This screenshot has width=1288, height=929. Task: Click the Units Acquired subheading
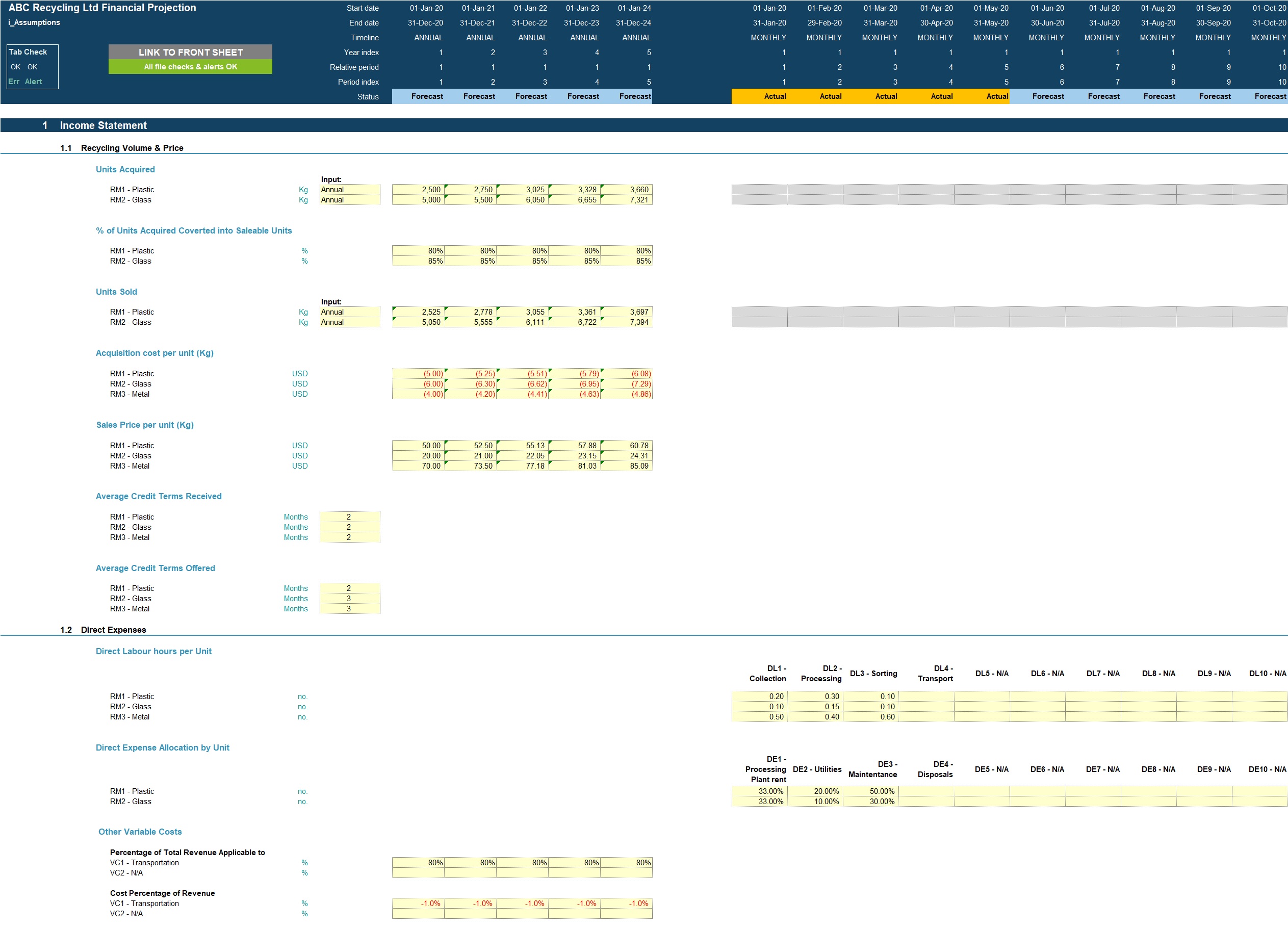coord(125,169)
